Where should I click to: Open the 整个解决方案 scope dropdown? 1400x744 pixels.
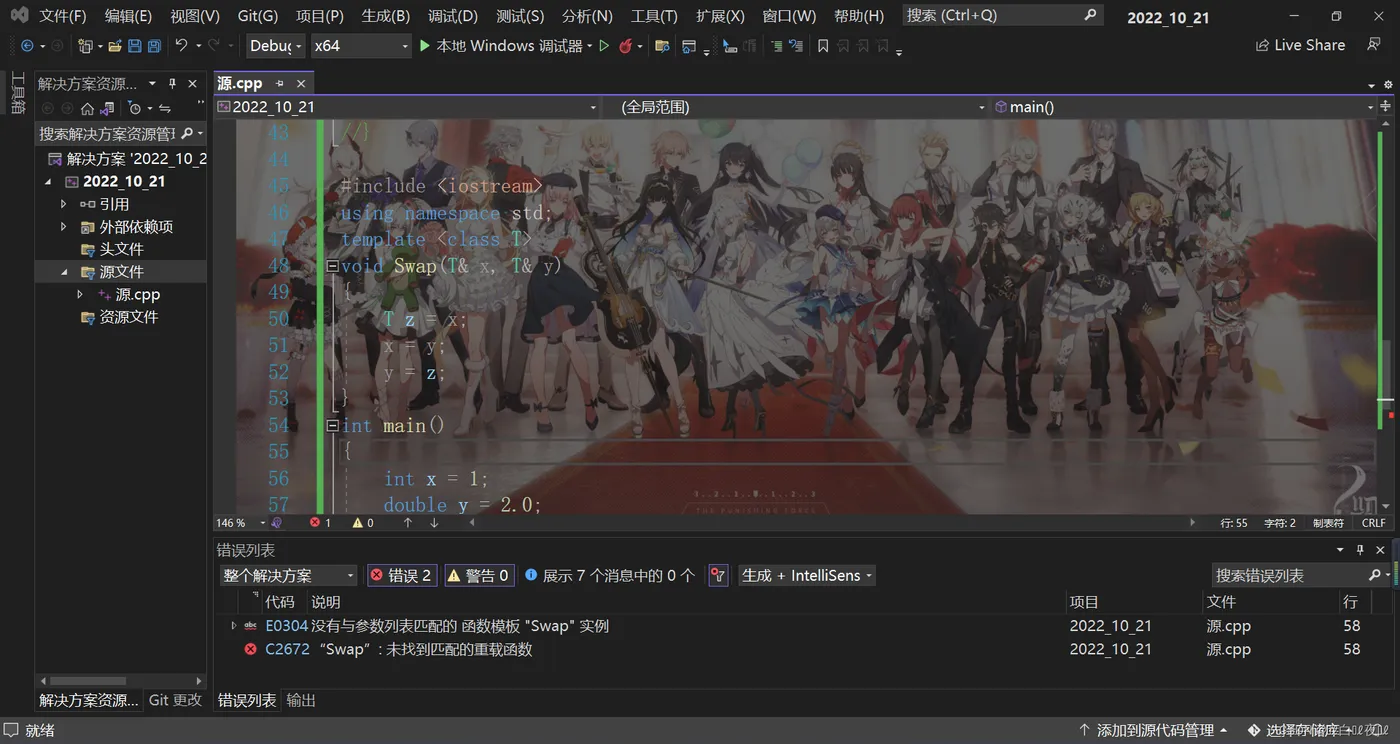pyautogui.click(x=288, y=575)
